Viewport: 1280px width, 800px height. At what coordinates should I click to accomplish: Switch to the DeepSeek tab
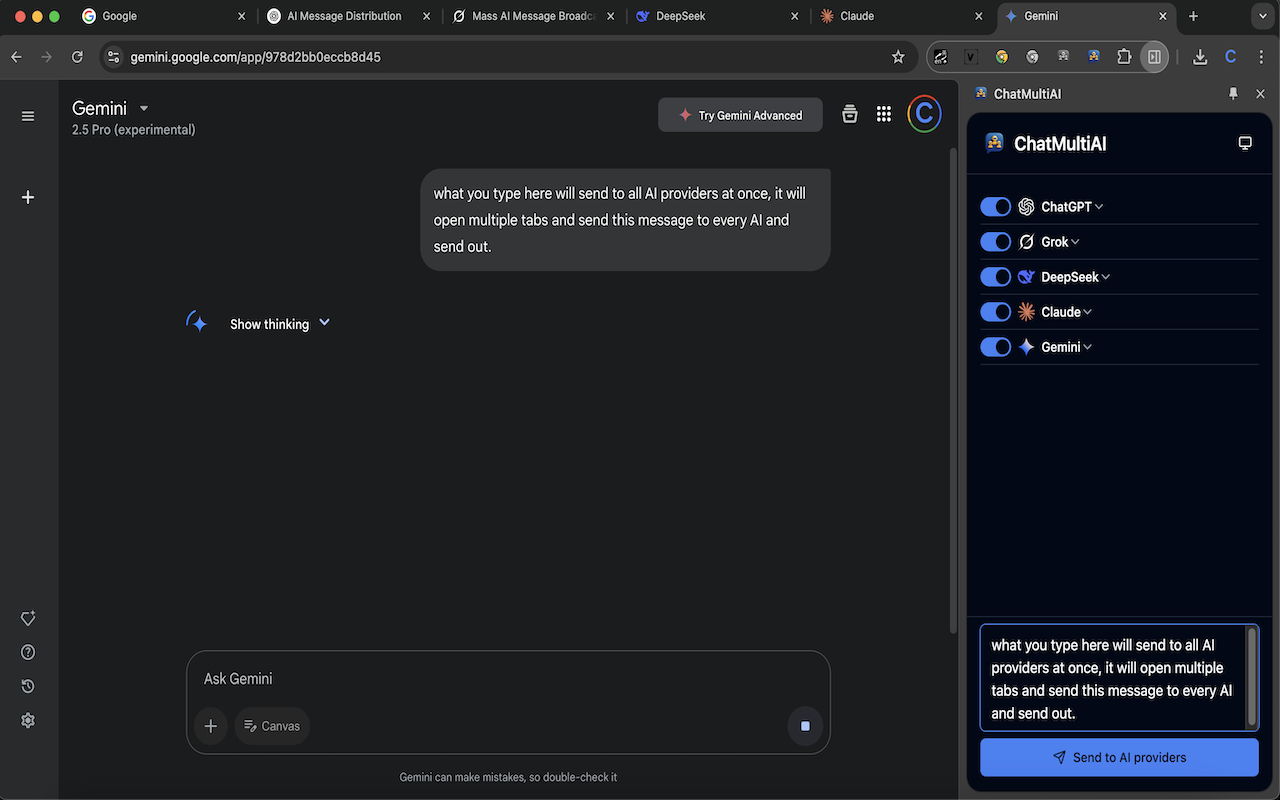pyautogui.click(x=718, y=16)
